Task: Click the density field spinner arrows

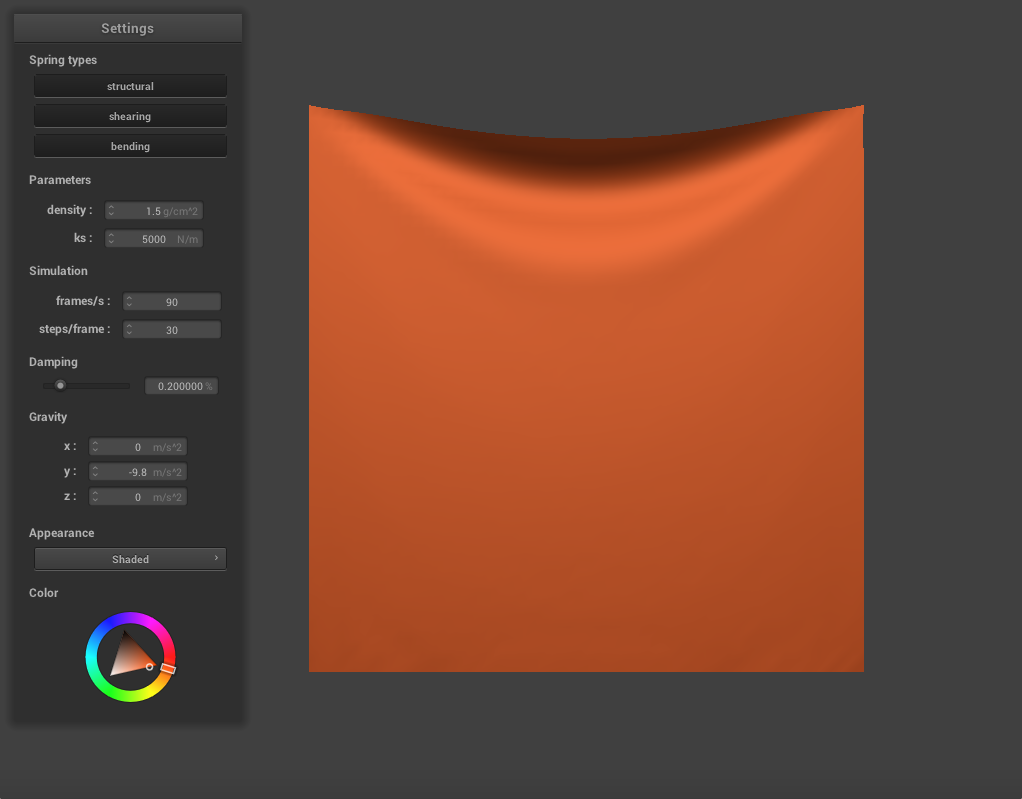Action: coord(111,211)
